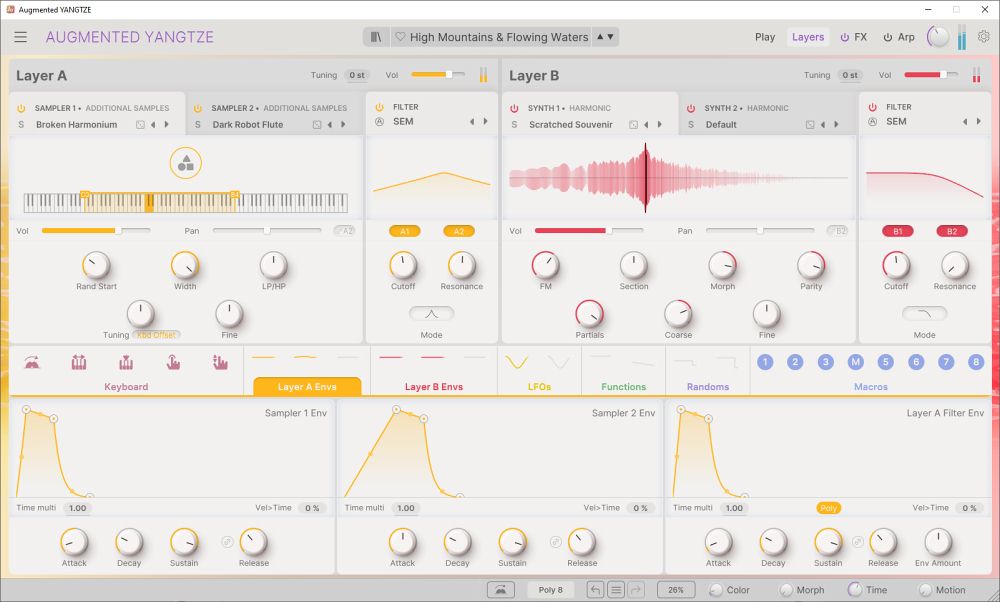Select the third Keyboard modulation icon
1000x602 pixels.
click(126, 363)
